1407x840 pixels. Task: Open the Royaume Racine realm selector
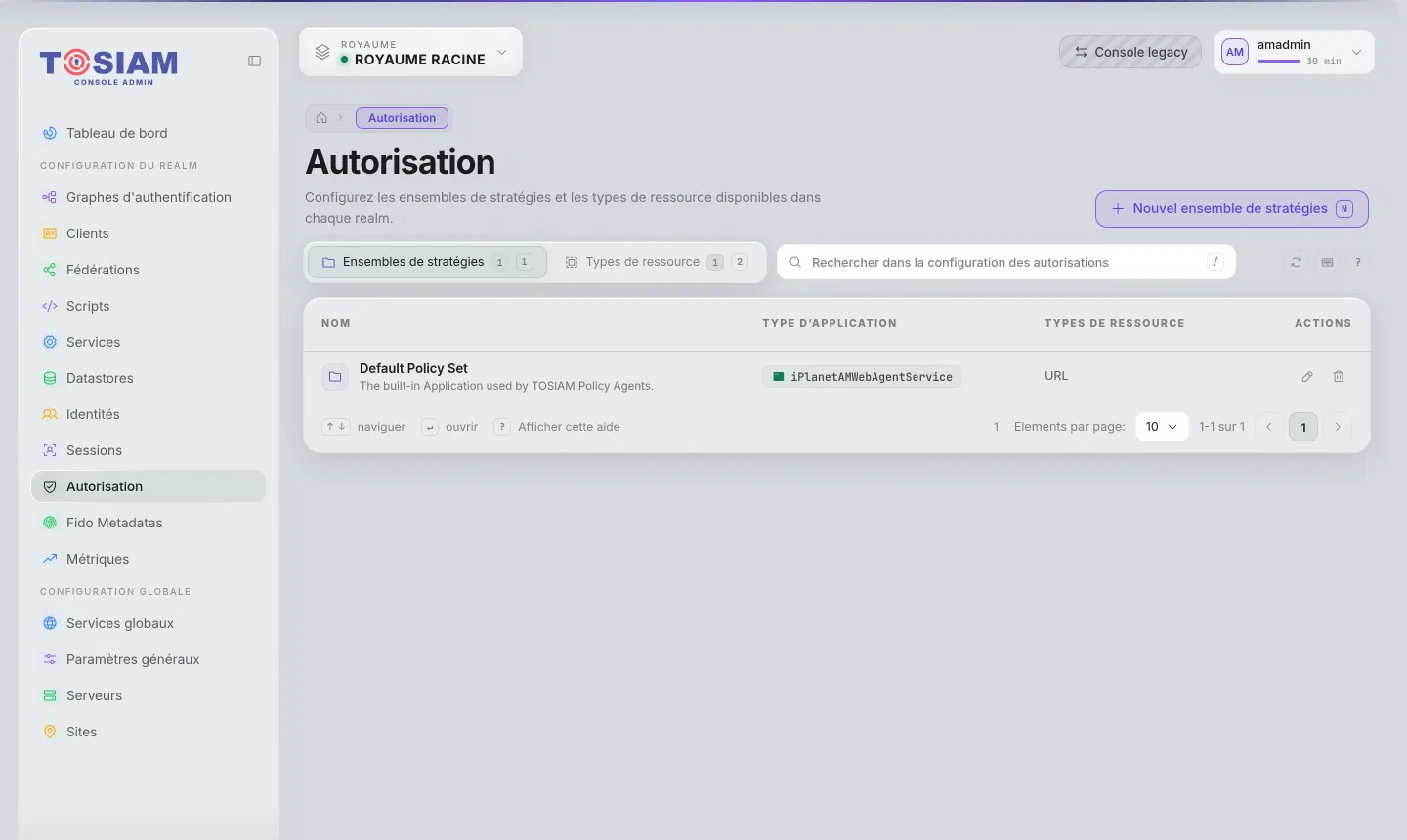(x=410, y=53)
